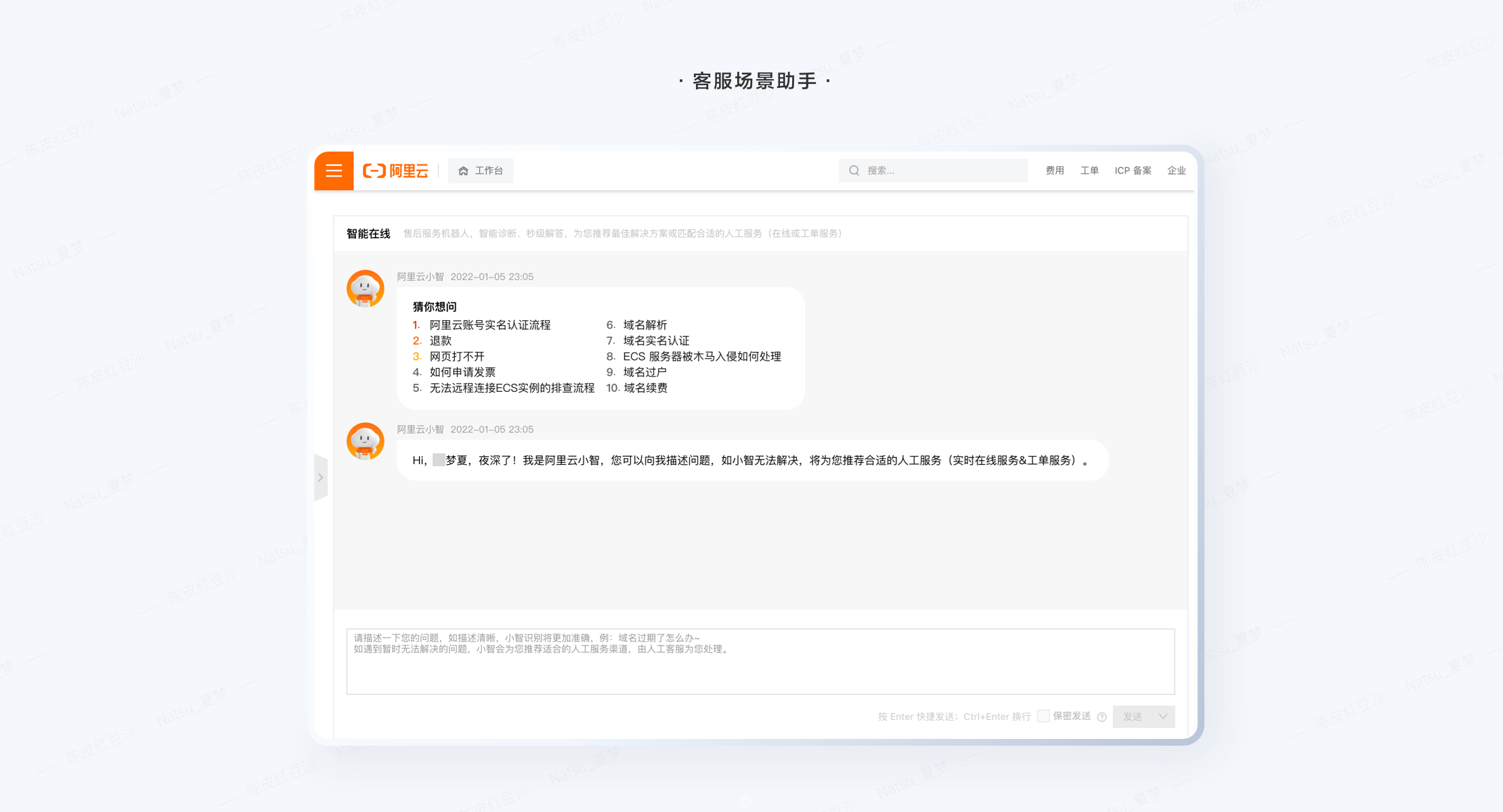Screen dimensions: 1503x812
Task: Click the first 阿里云小智 robot avatar
Action: tap(366, 289)
